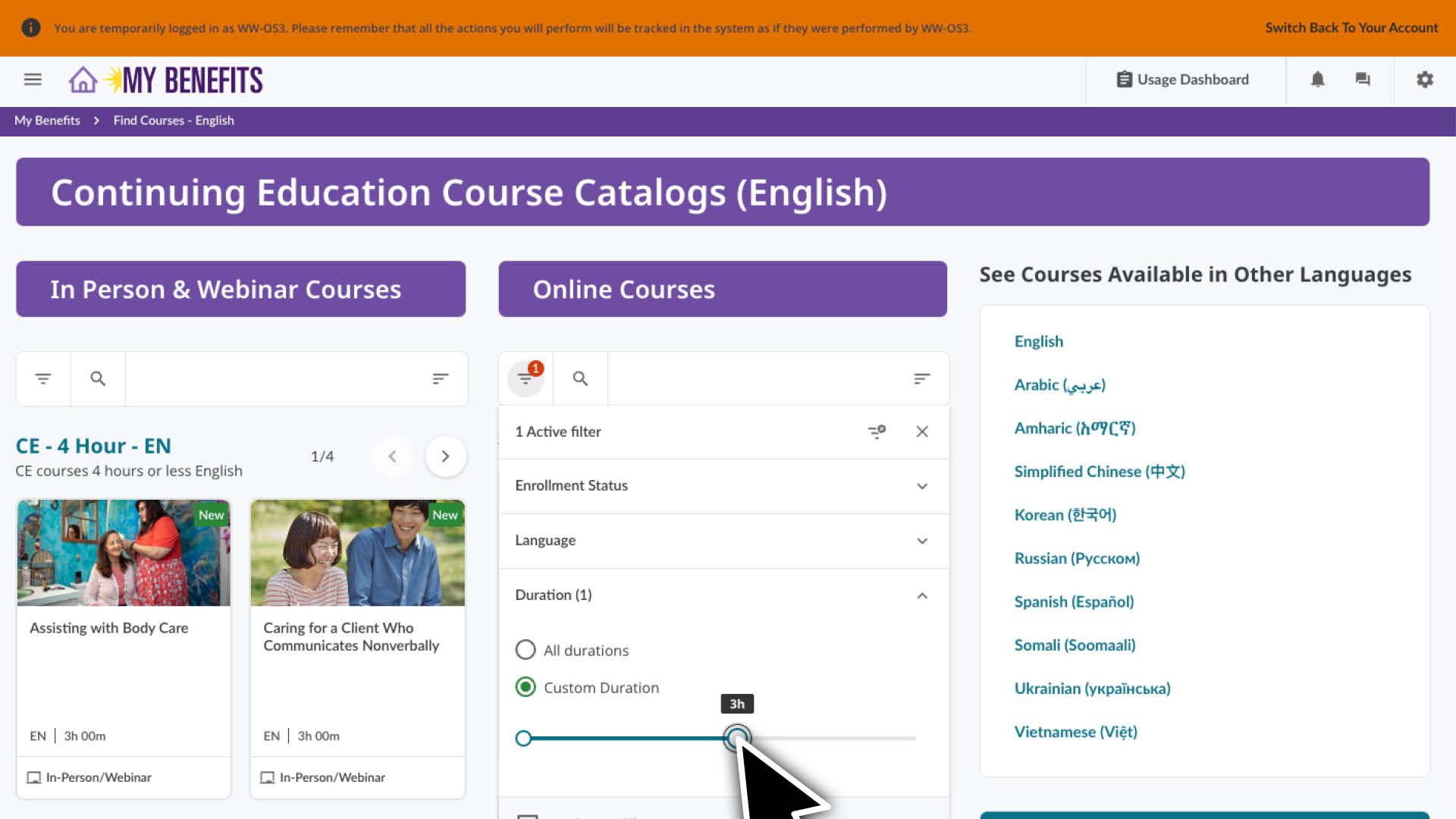Click the filter icon showing 1 active filter

525,378
